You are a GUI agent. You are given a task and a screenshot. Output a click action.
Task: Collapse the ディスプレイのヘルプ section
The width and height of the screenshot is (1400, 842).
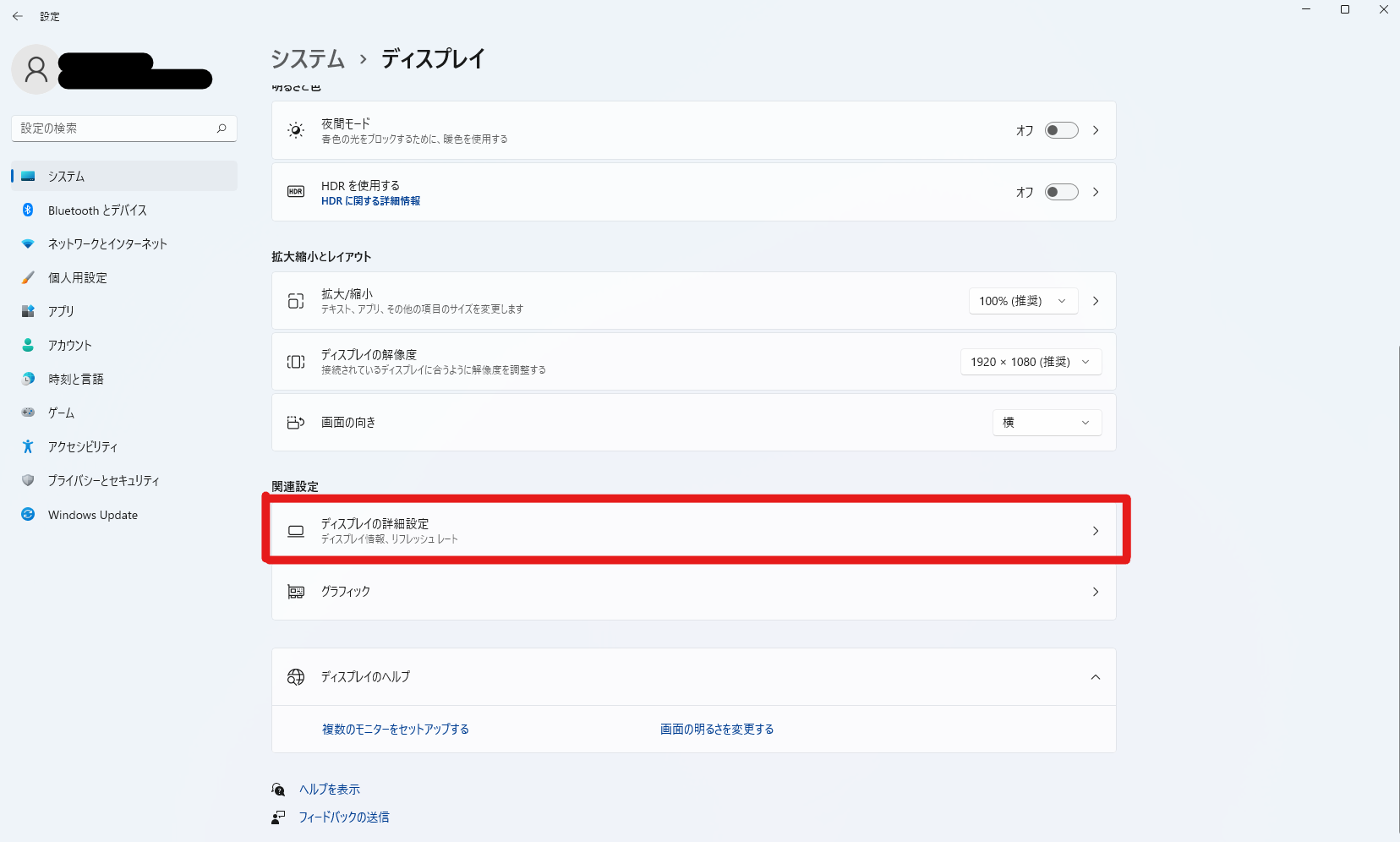tap(1095, 677)
